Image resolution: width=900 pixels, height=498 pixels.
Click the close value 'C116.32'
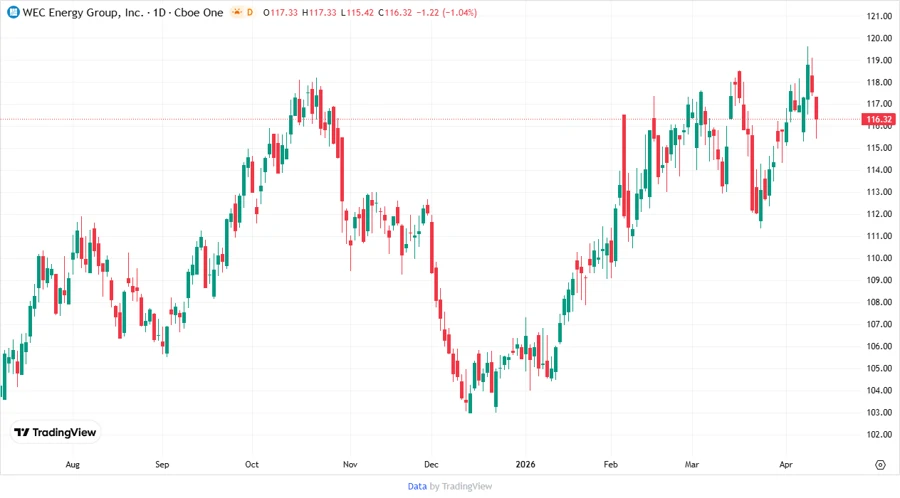tap(395, 12)
